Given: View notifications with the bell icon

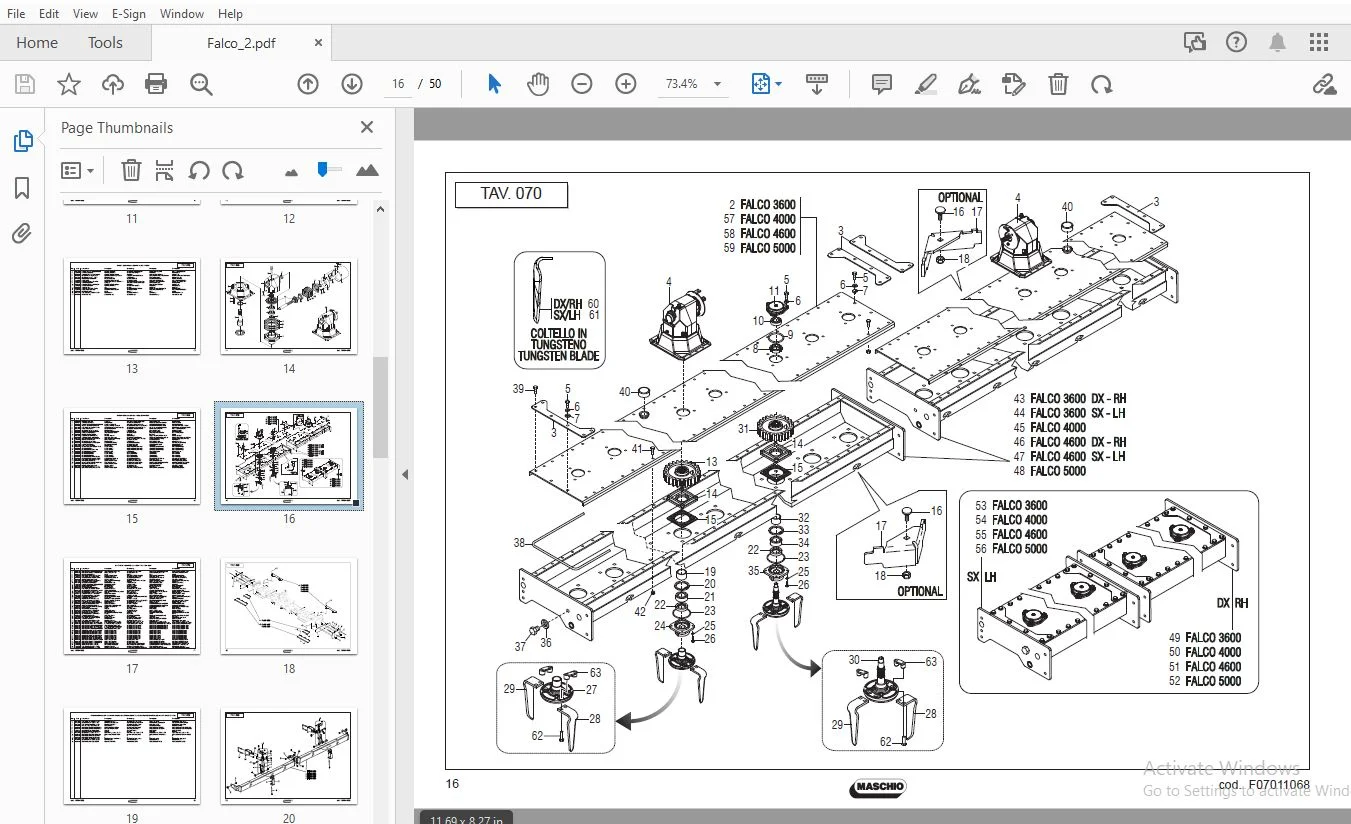Looking at the screenshot, I should point(1278,42).
